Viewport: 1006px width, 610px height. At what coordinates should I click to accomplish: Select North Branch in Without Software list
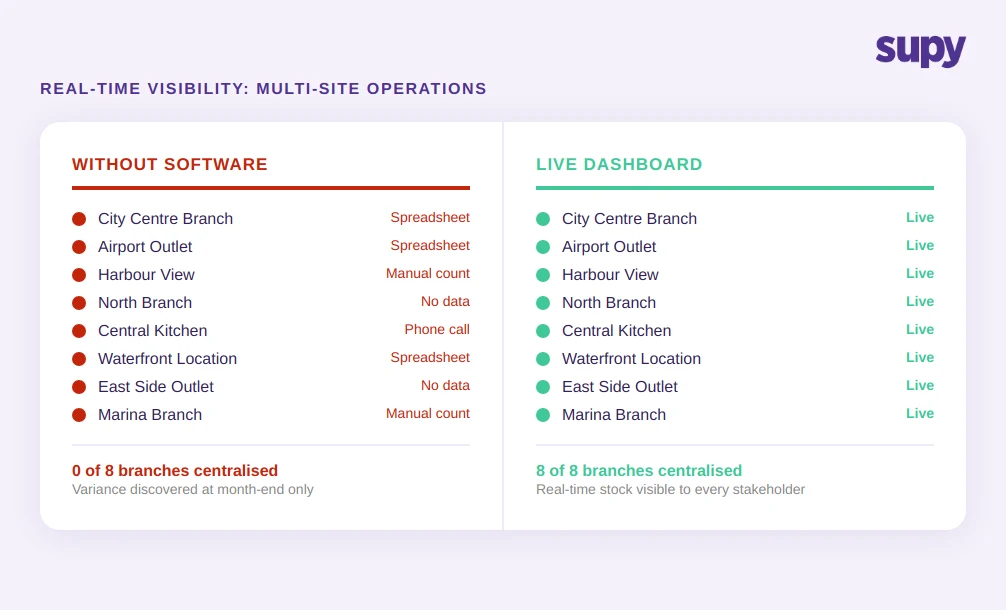coord(145,303)
